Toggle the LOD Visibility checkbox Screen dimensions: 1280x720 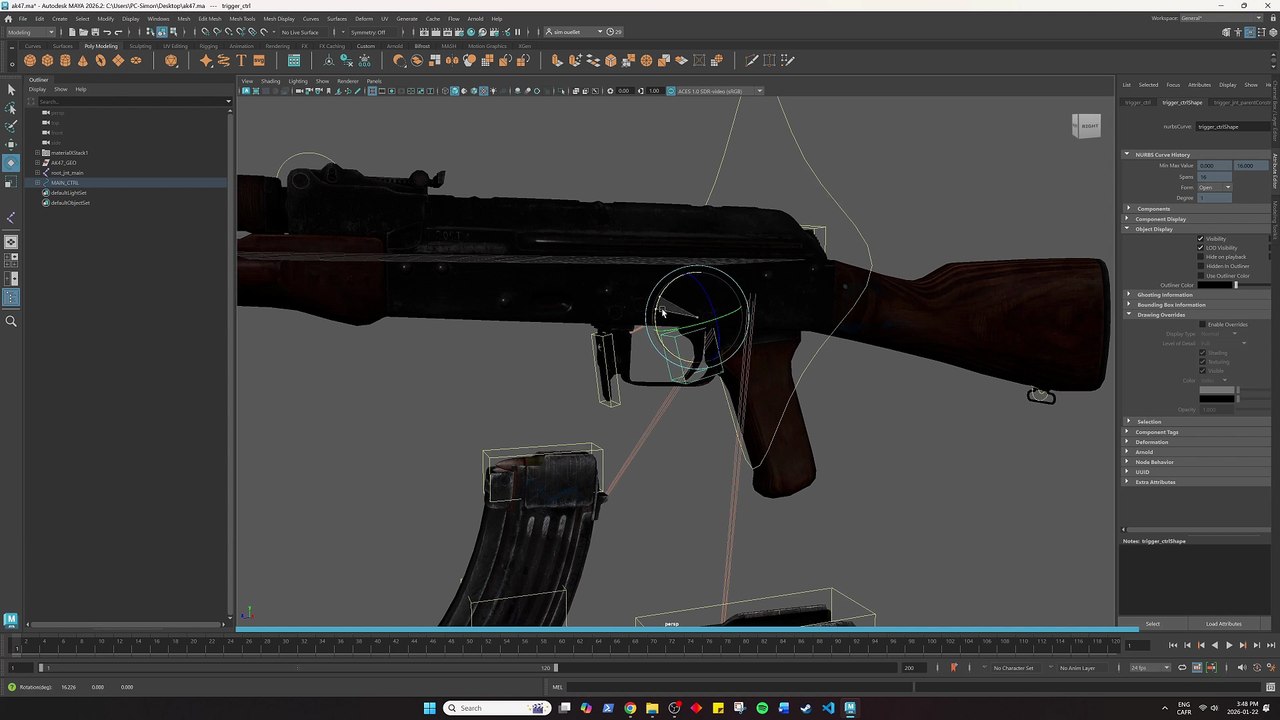pos(1201,248)
